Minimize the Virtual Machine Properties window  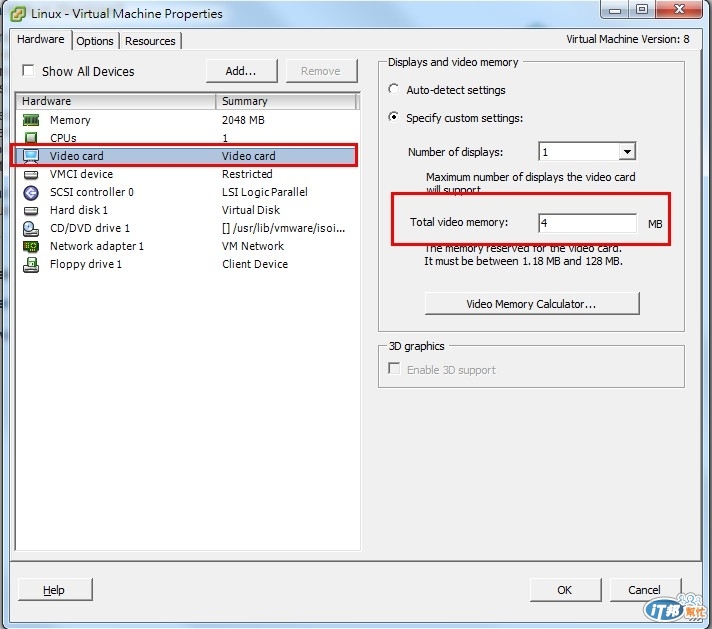point(615,9)
